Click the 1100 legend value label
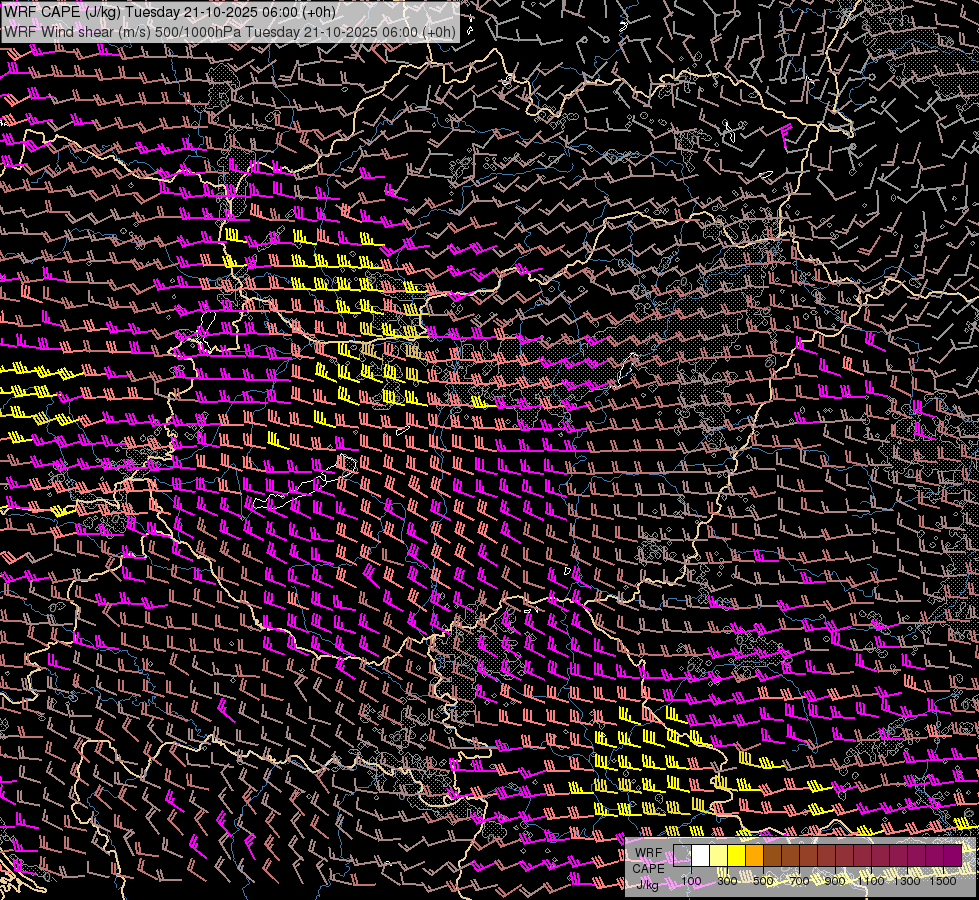The image size is (979, 900). [x=871, y=881]
